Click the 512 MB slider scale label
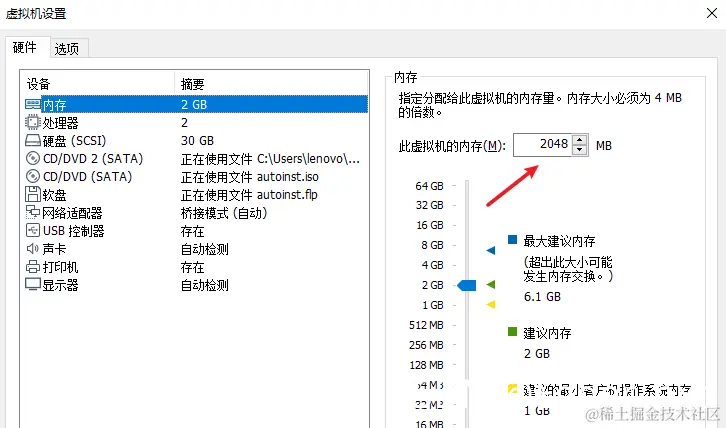 [426, 325]
